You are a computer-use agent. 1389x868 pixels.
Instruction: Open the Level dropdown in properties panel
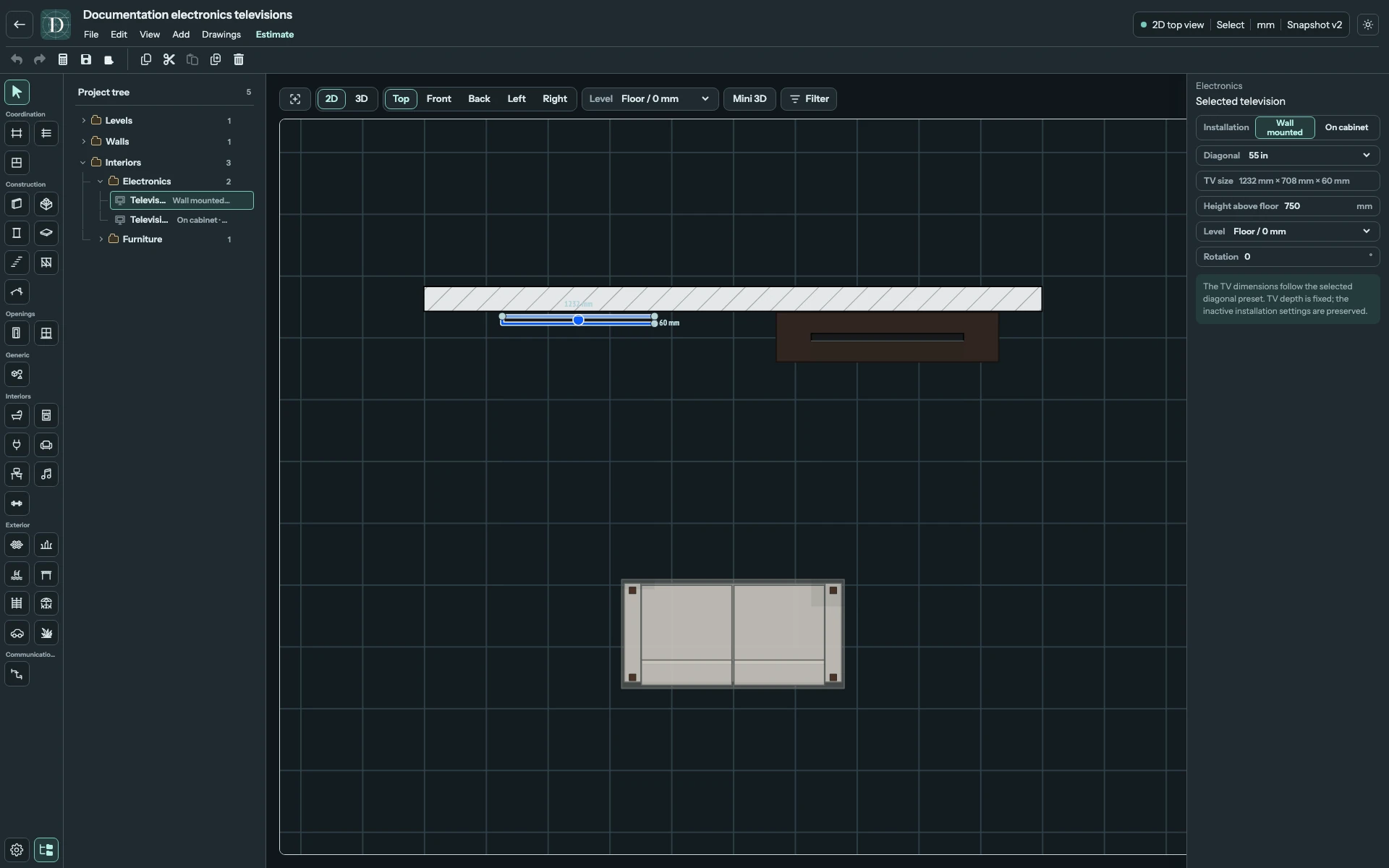(x=1288, y=231)
